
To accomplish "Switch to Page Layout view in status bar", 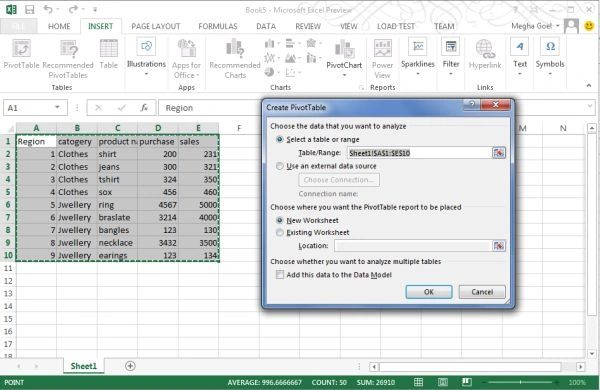I will pyautogui.click(x=443, y=382).
